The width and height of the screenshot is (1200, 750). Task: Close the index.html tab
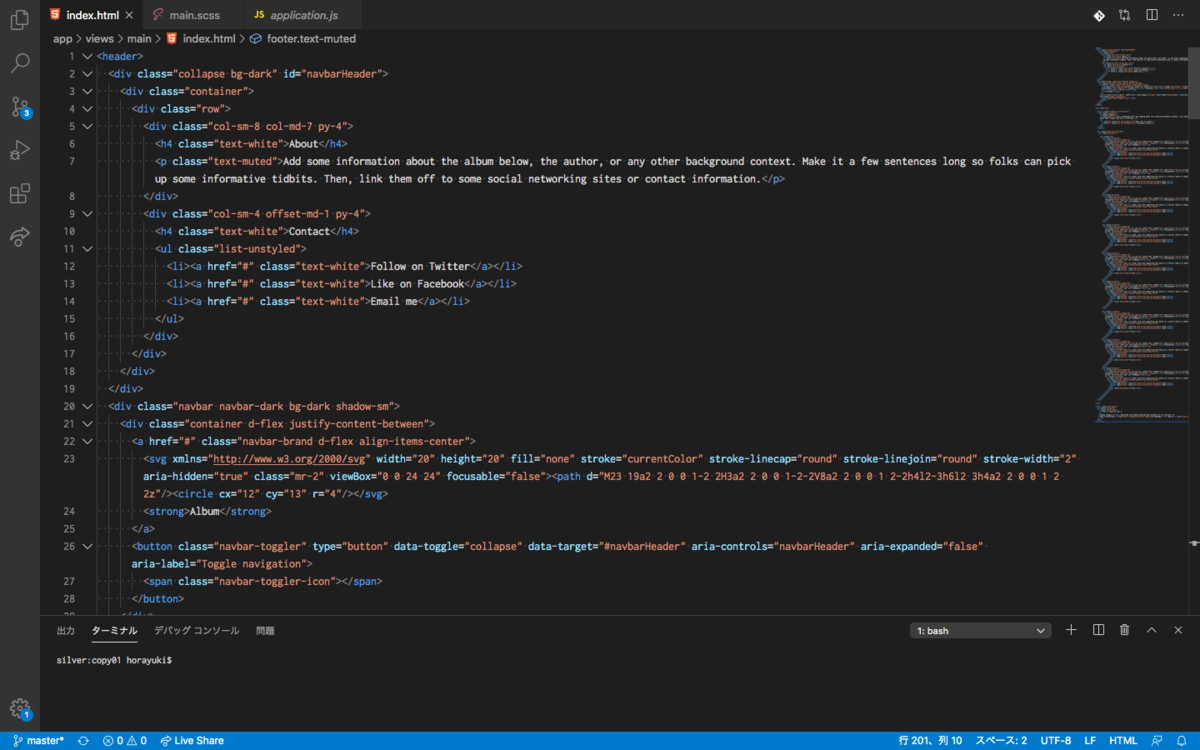pos(130,15)
